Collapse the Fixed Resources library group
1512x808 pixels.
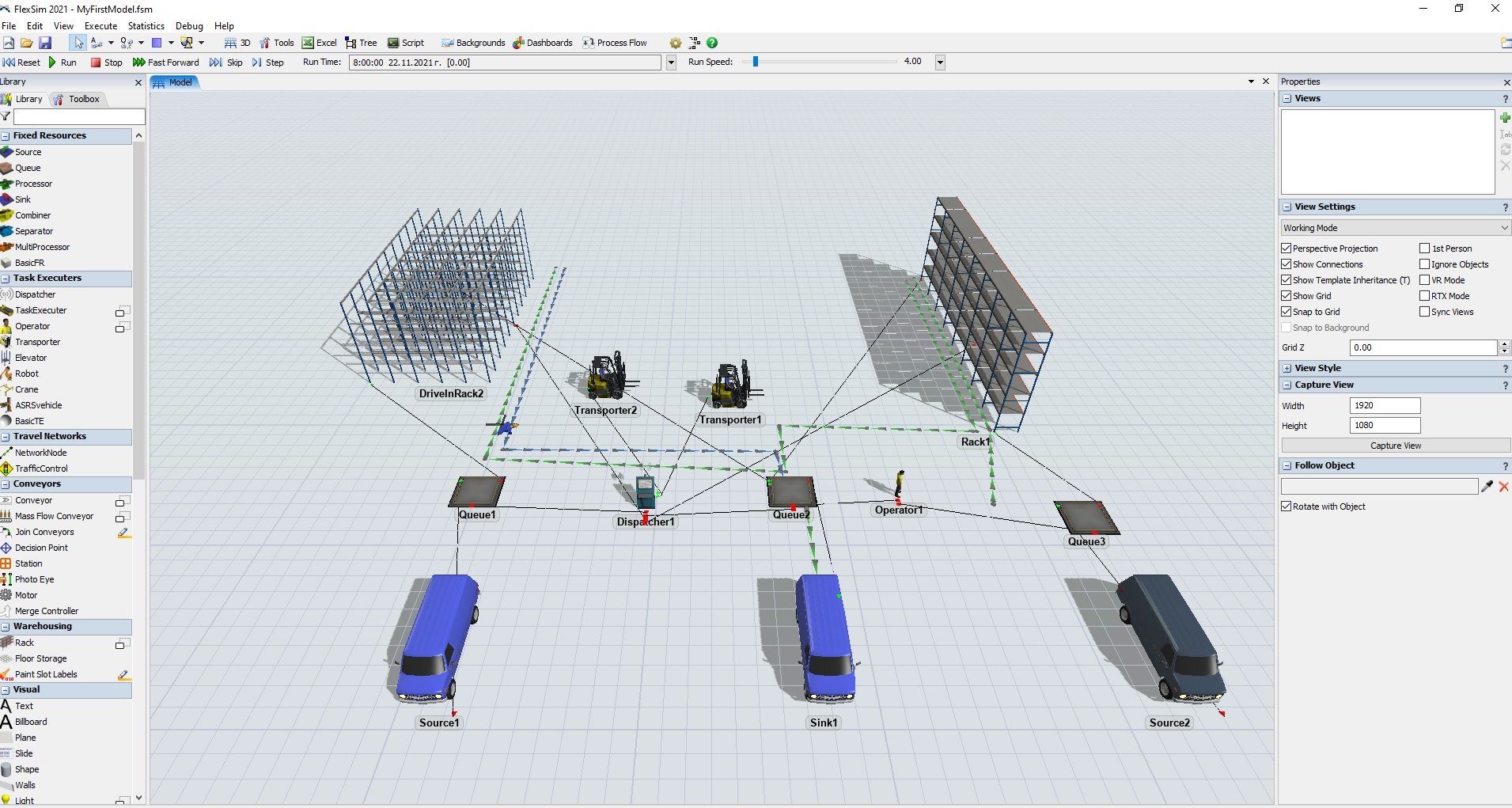[x=6, y=136]
